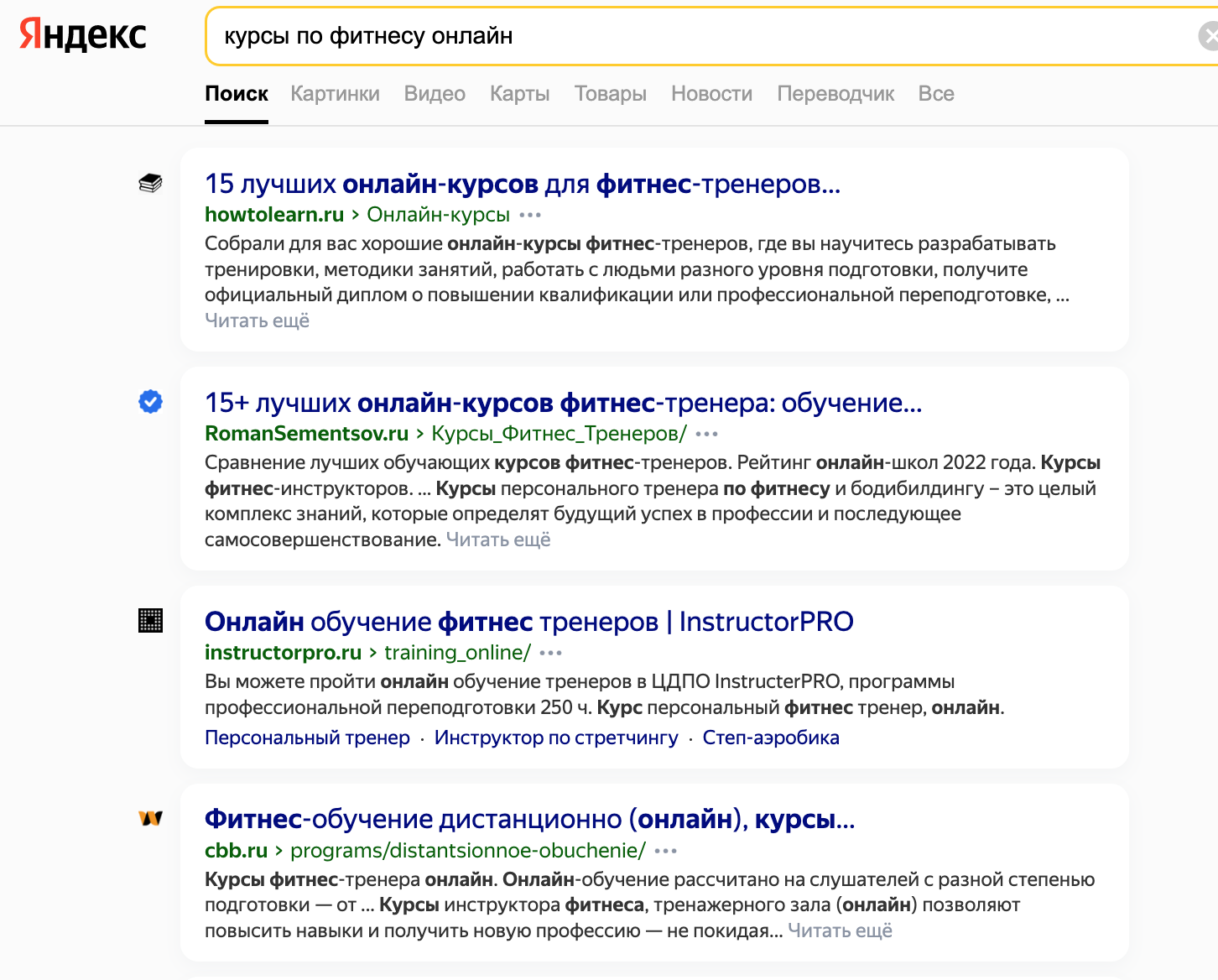Click the cbb.ru orange favicon
This screenshot has width=1218, height=980.
(x=150, y=818)
